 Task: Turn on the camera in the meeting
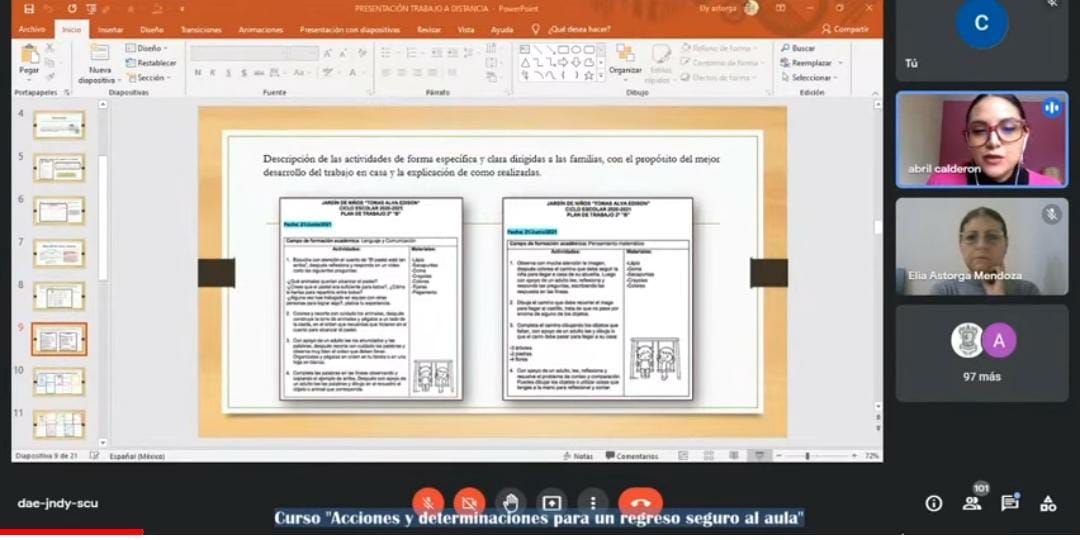point(469,503)
